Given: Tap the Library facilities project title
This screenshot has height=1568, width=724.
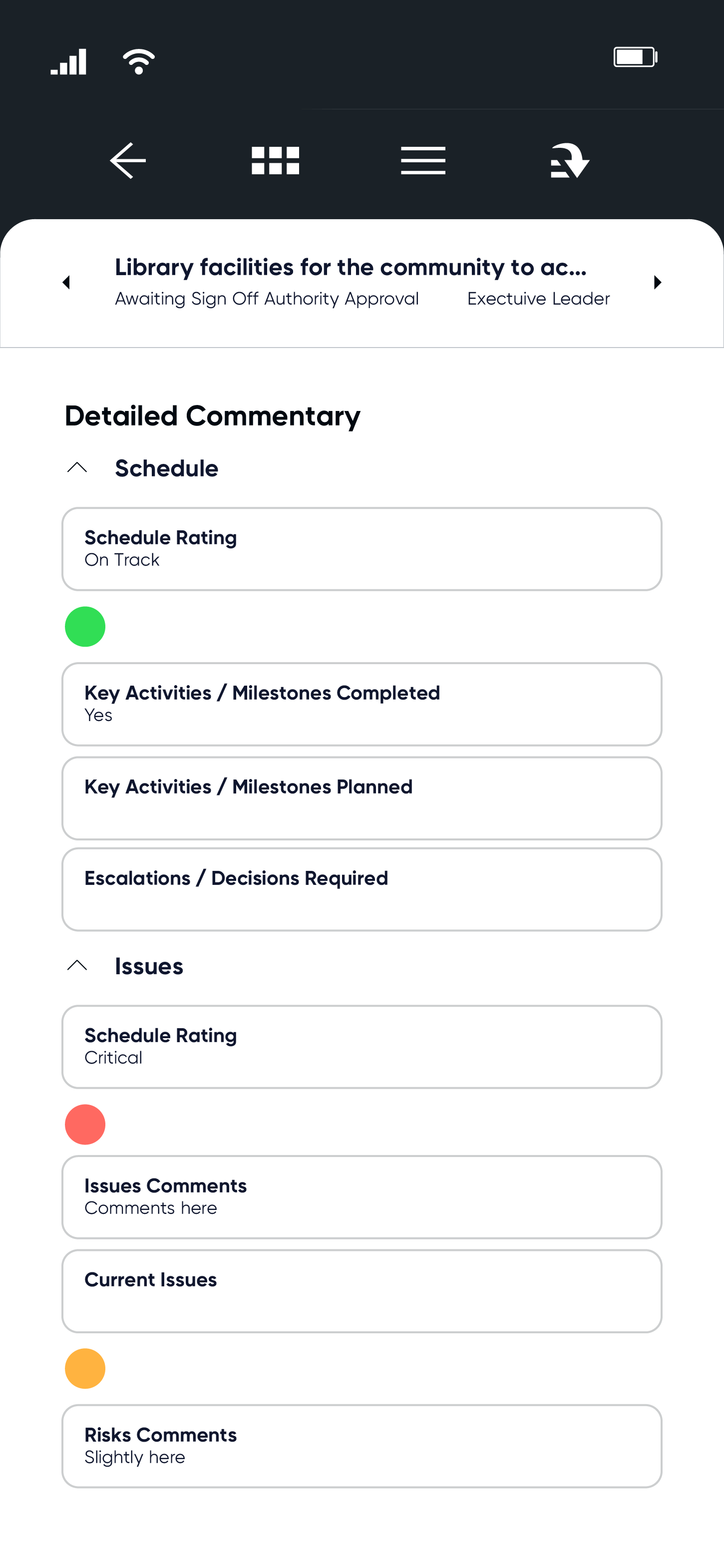Looking at the screenshot, I should coord(351,267).
